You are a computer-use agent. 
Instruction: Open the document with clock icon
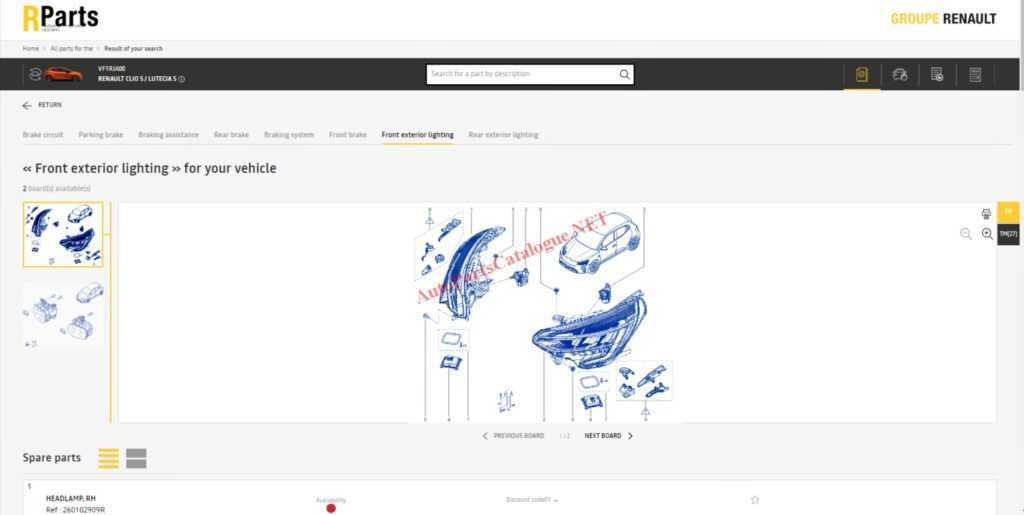coord(936,74)
